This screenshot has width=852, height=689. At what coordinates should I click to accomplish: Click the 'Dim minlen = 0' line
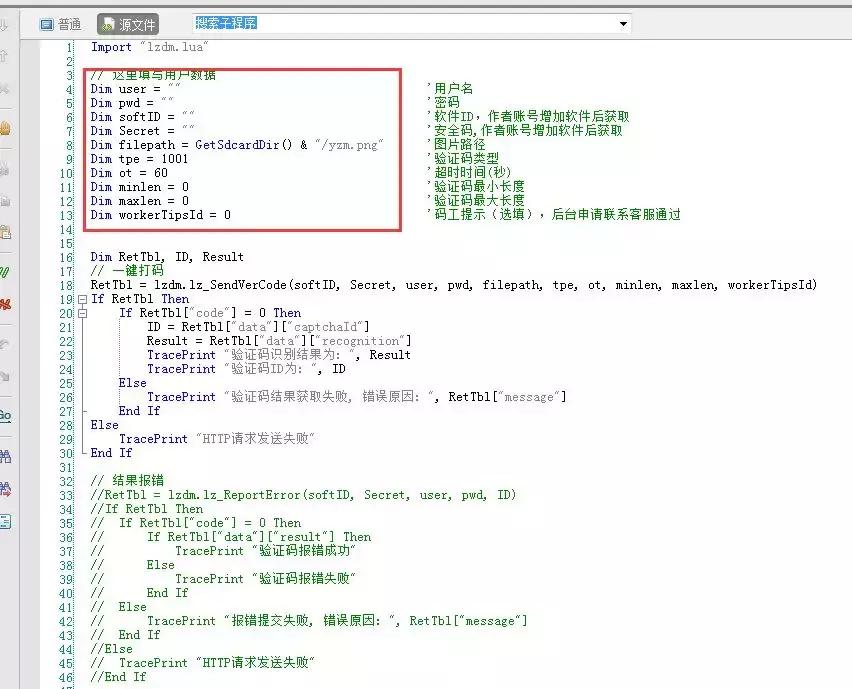[x=140, y=187]
